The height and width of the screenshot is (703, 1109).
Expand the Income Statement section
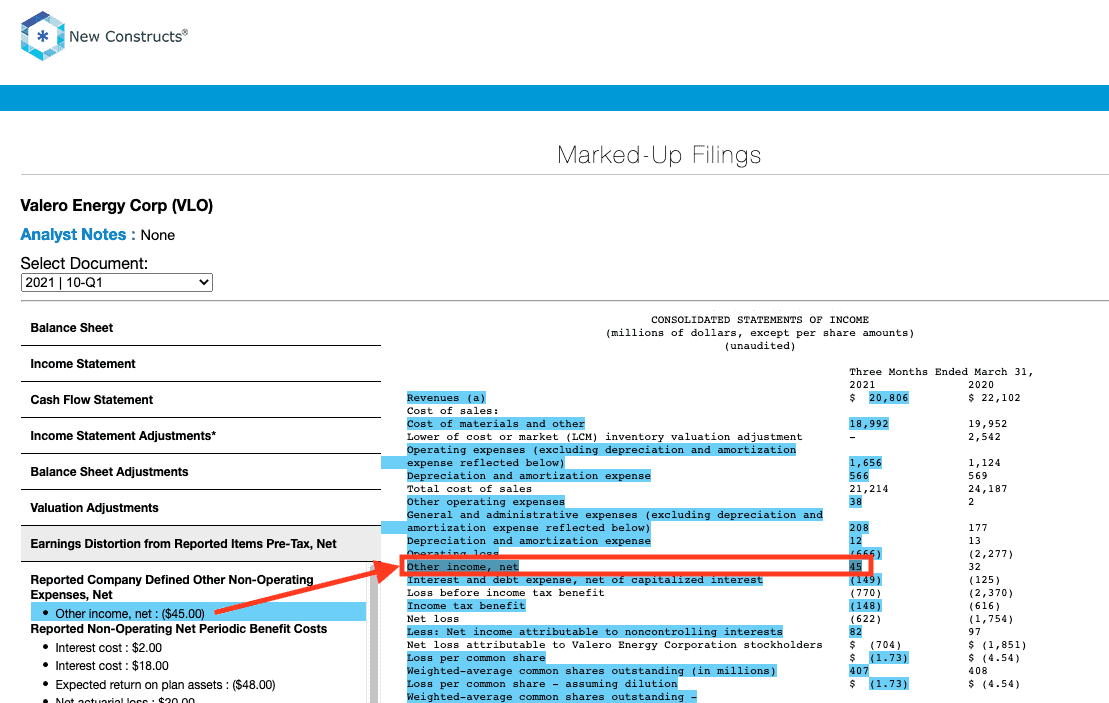201,364
